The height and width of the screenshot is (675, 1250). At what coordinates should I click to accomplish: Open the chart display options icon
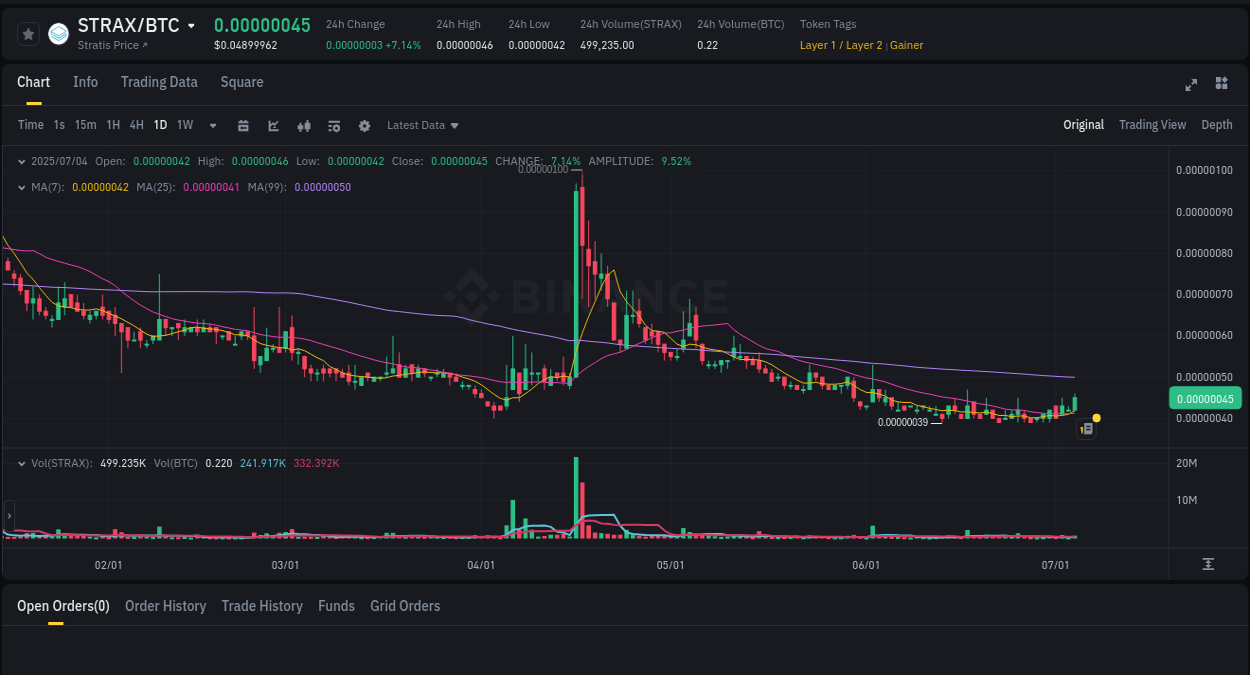[x=334, y=125]
